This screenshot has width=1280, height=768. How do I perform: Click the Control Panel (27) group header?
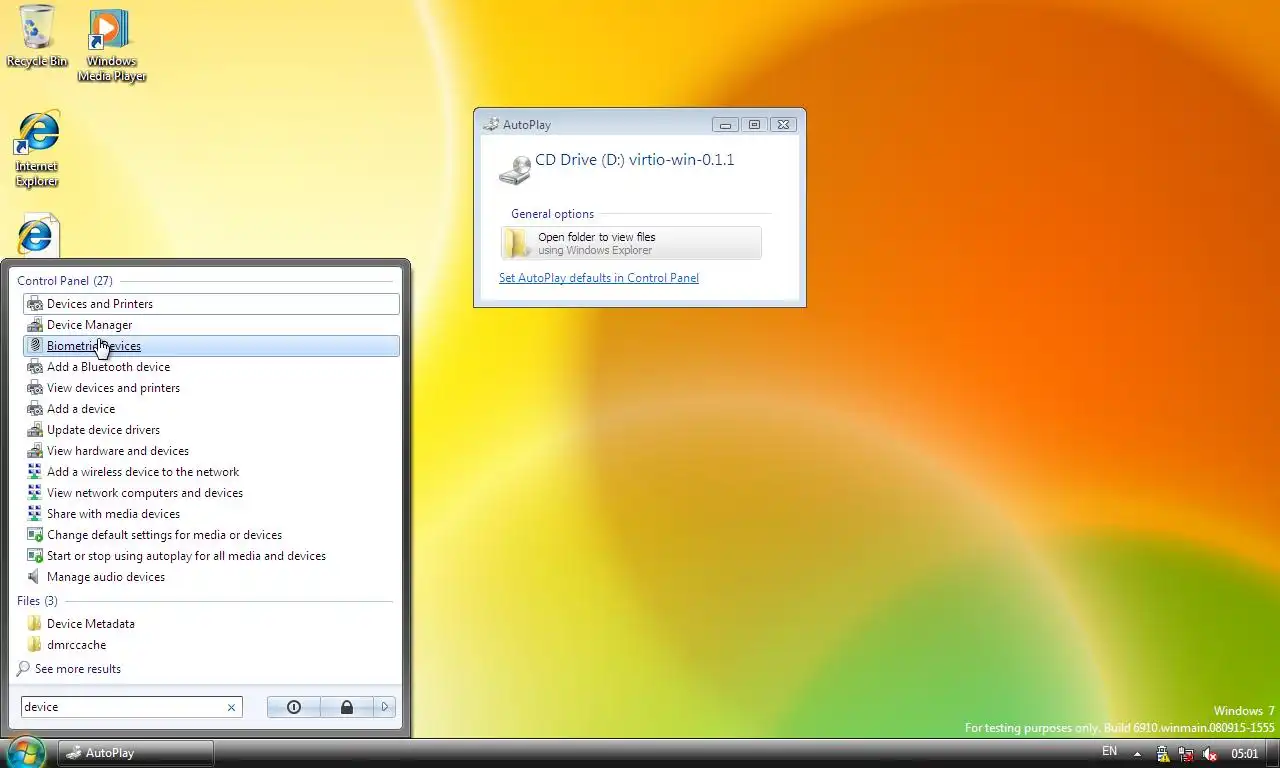(x=65, y=281)
